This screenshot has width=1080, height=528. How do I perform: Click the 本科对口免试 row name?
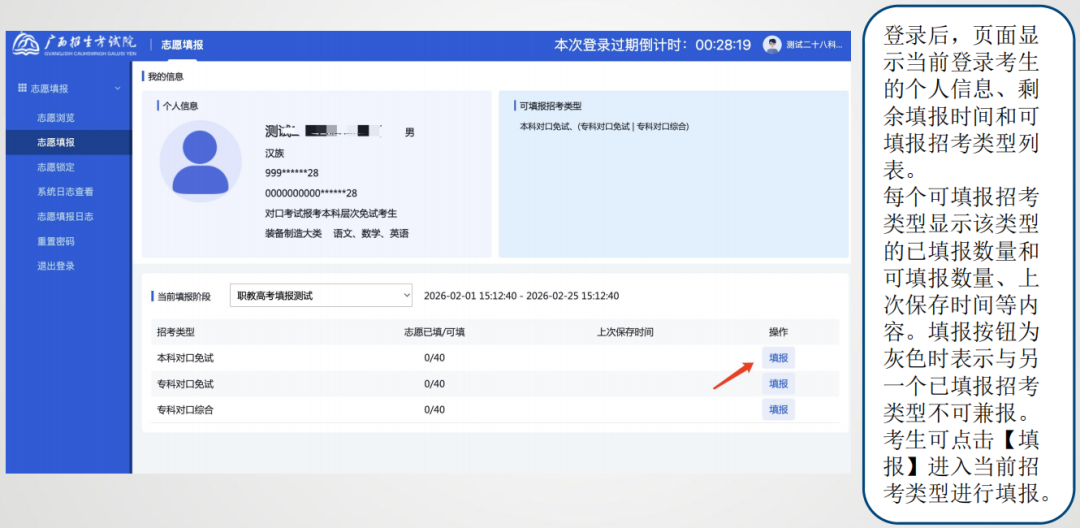[x=185, y=358]
